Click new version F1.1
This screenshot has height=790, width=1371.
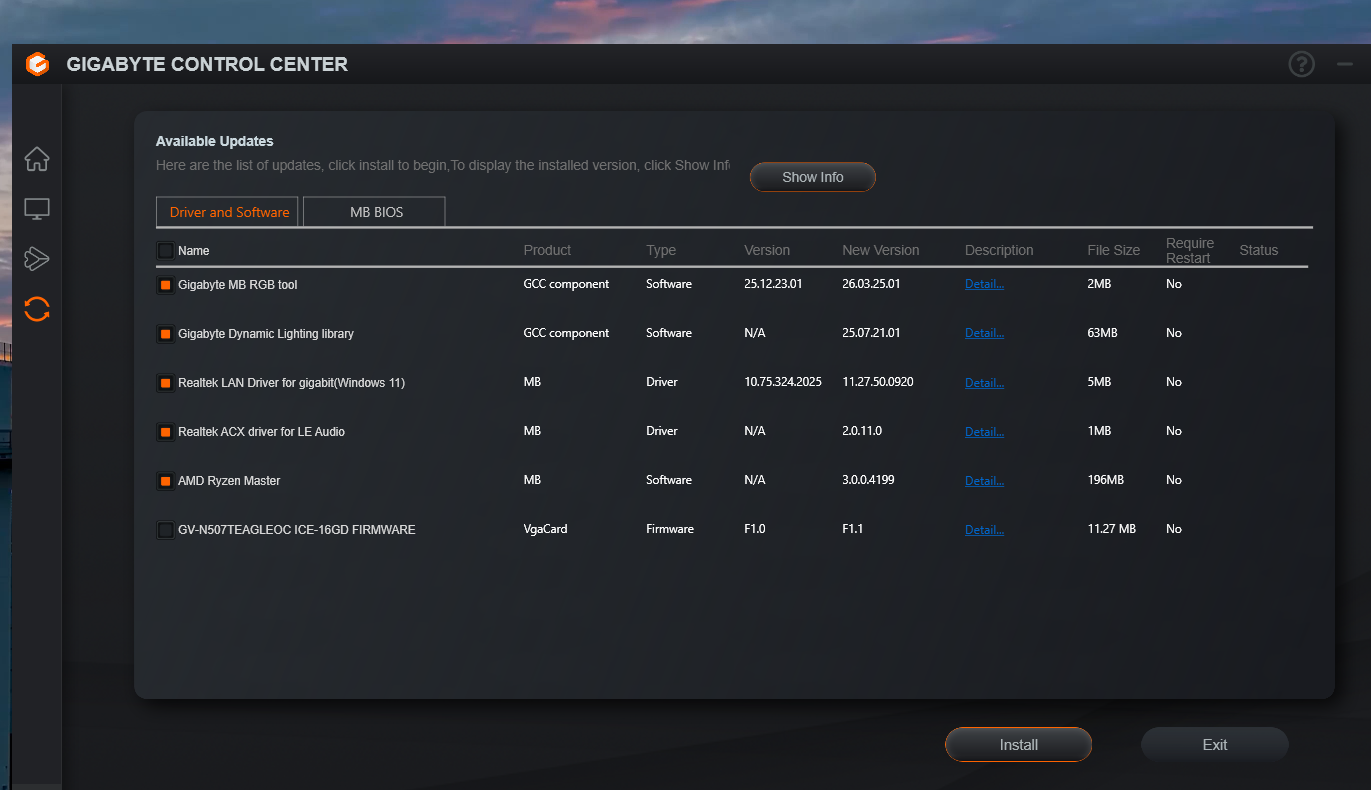(x=852, y=529)
